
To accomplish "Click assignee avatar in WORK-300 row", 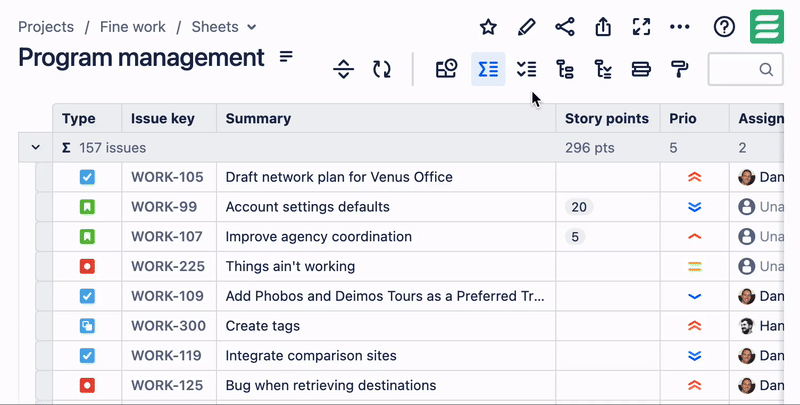I will tap(746, 325).
